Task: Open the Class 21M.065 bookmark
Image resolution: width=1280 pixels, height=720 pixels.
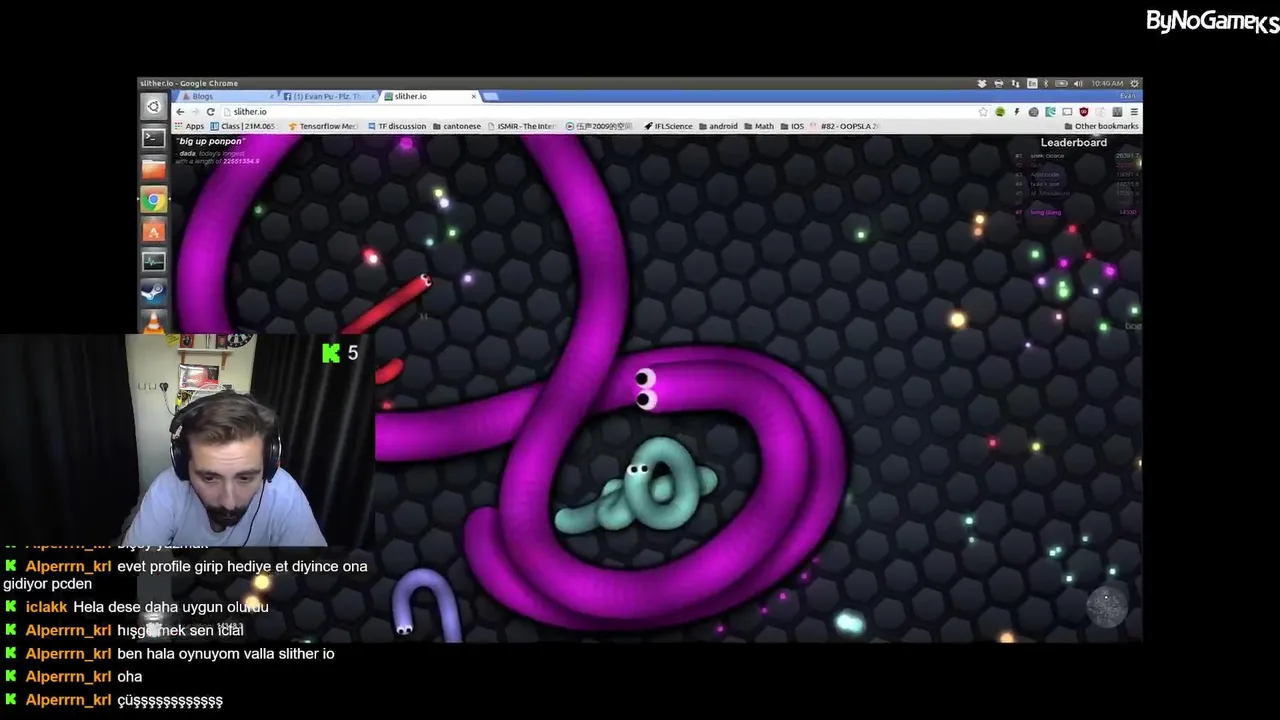Action: tap(243, 126)
